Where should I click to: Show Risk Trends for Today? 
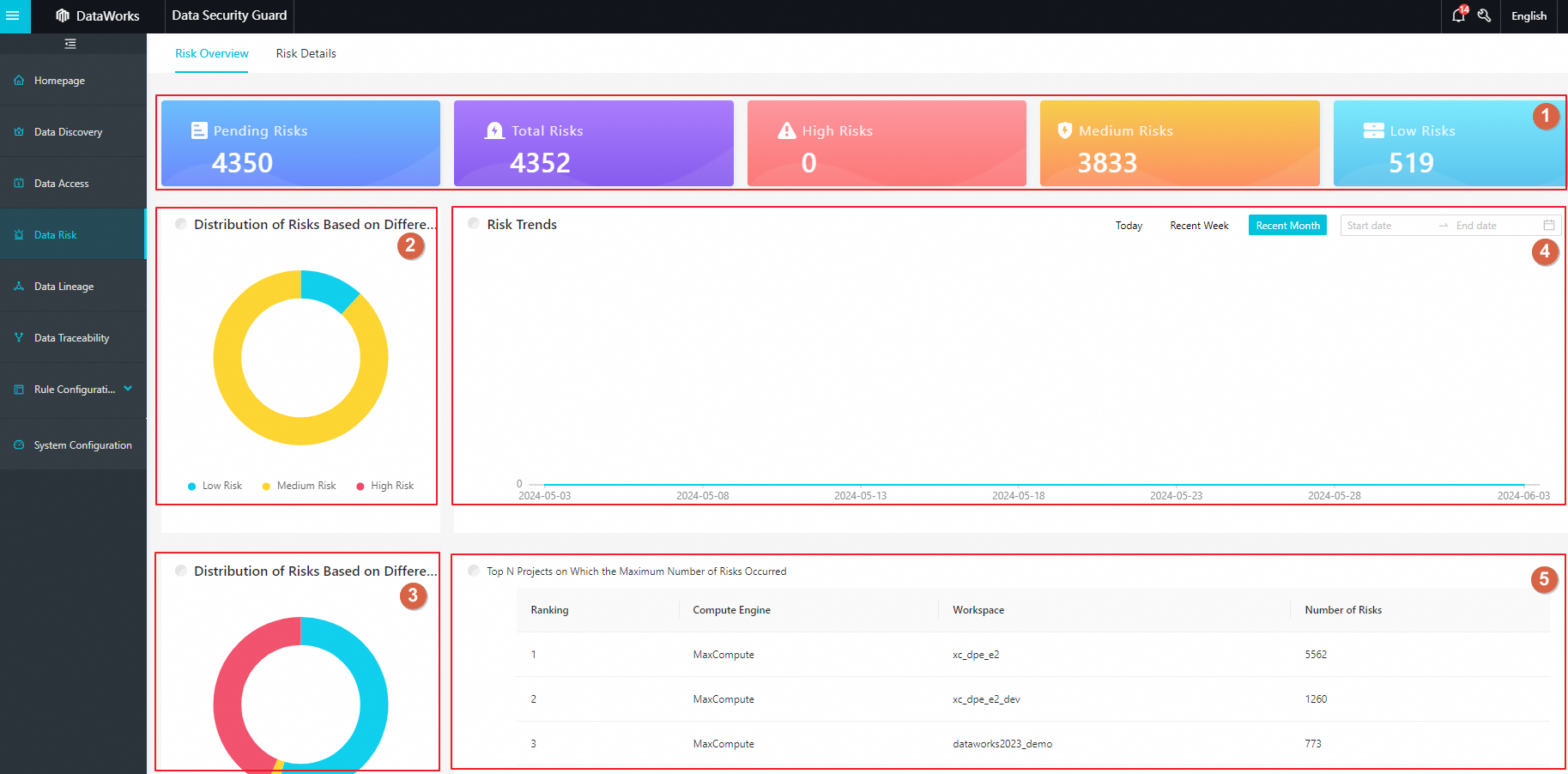point(1129,226)
